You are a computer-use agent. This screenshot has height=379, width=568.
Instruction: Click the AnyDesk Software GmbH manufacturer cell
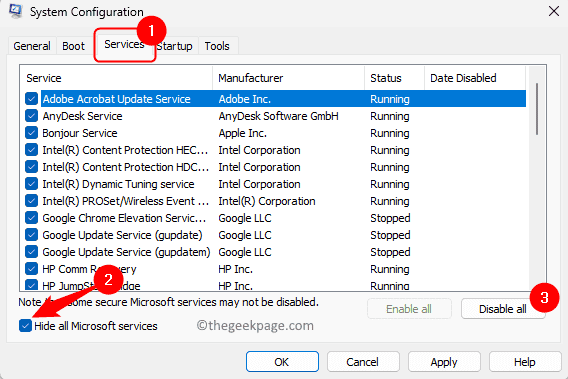click(279, 116)
